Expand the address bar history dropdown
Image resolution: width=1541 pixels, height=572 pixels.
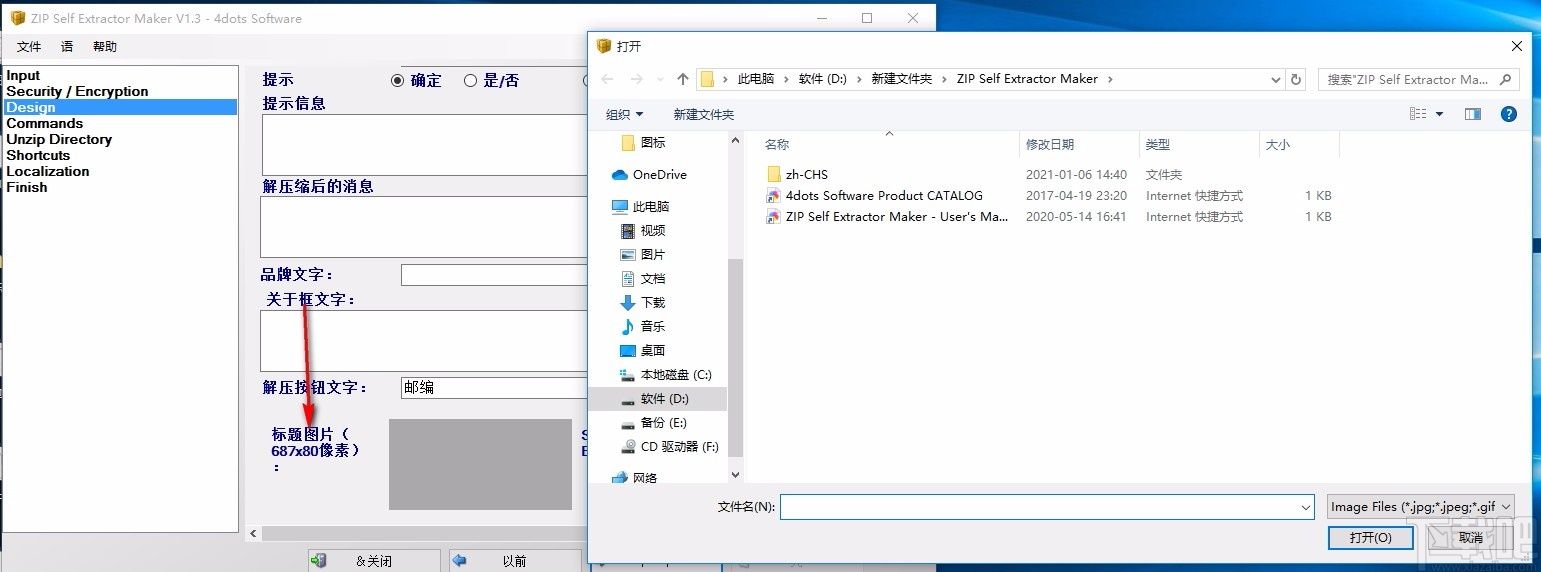(x=1276, y=80)
